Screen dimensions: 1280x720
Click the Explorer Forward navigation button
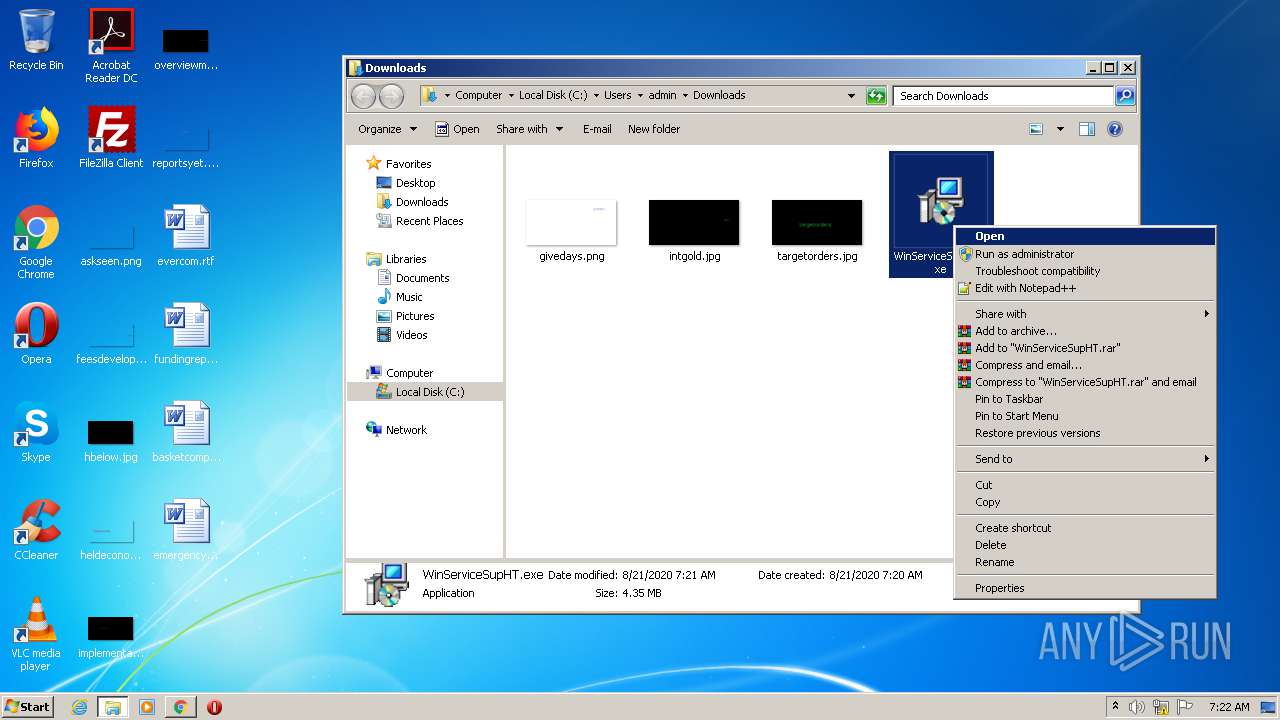[x=391, y=96]
